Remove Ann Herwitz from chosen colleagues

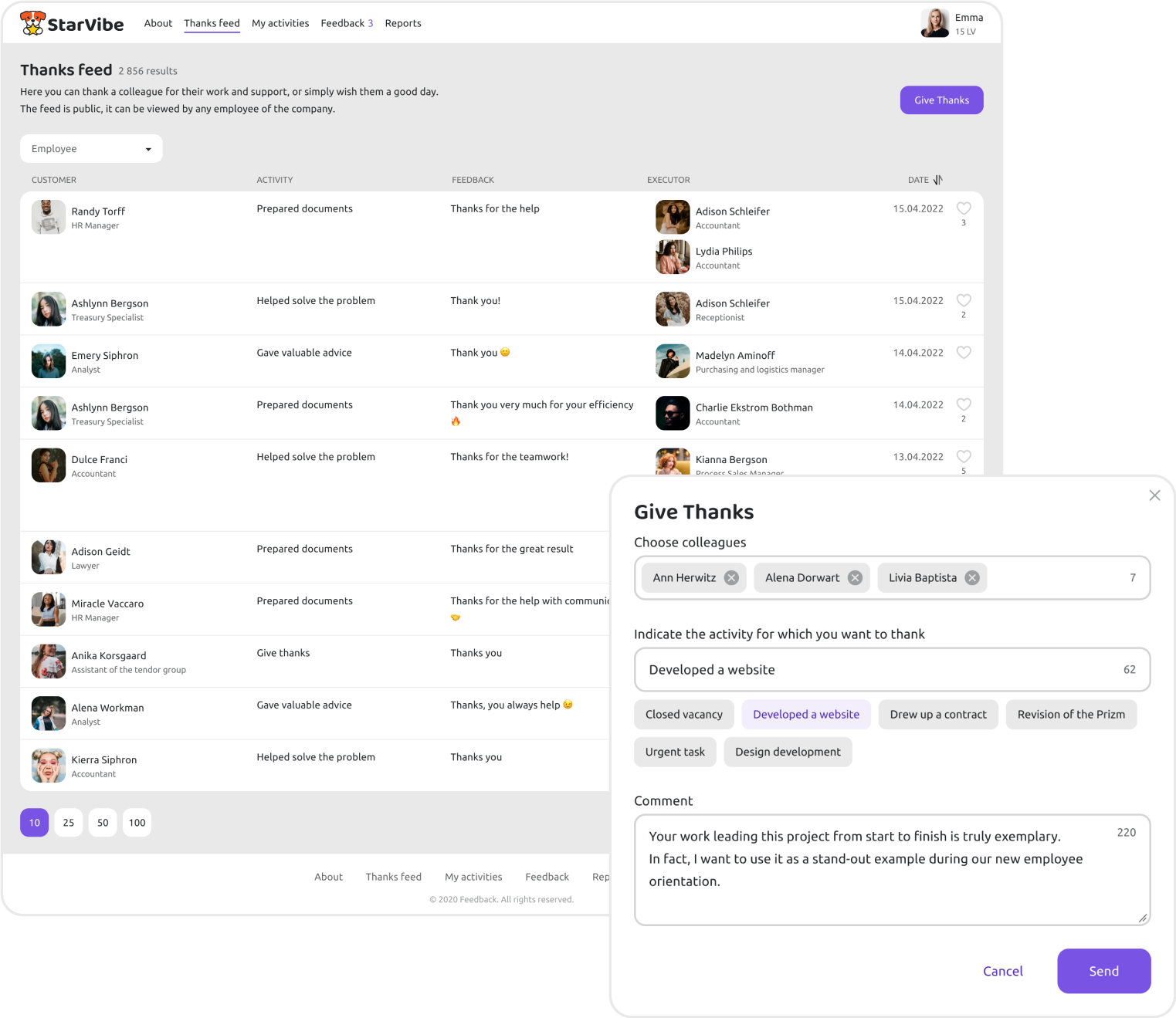pos(731,578)
